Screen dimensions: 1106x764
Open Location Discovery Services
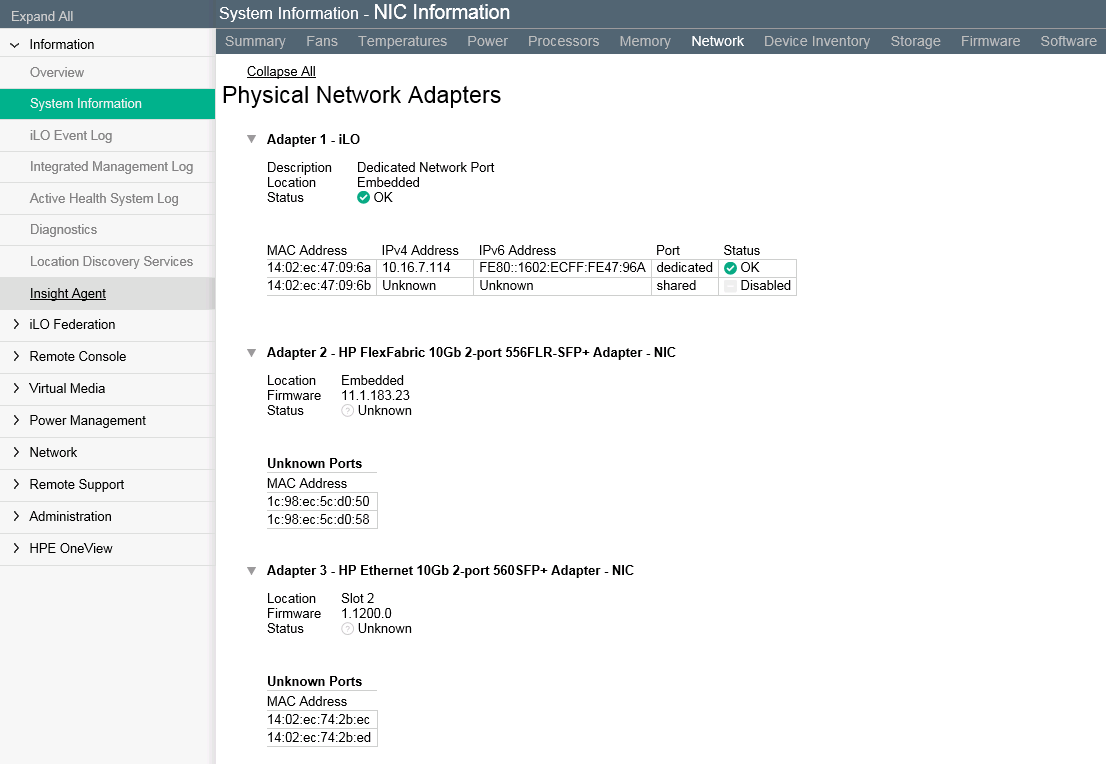111,261
